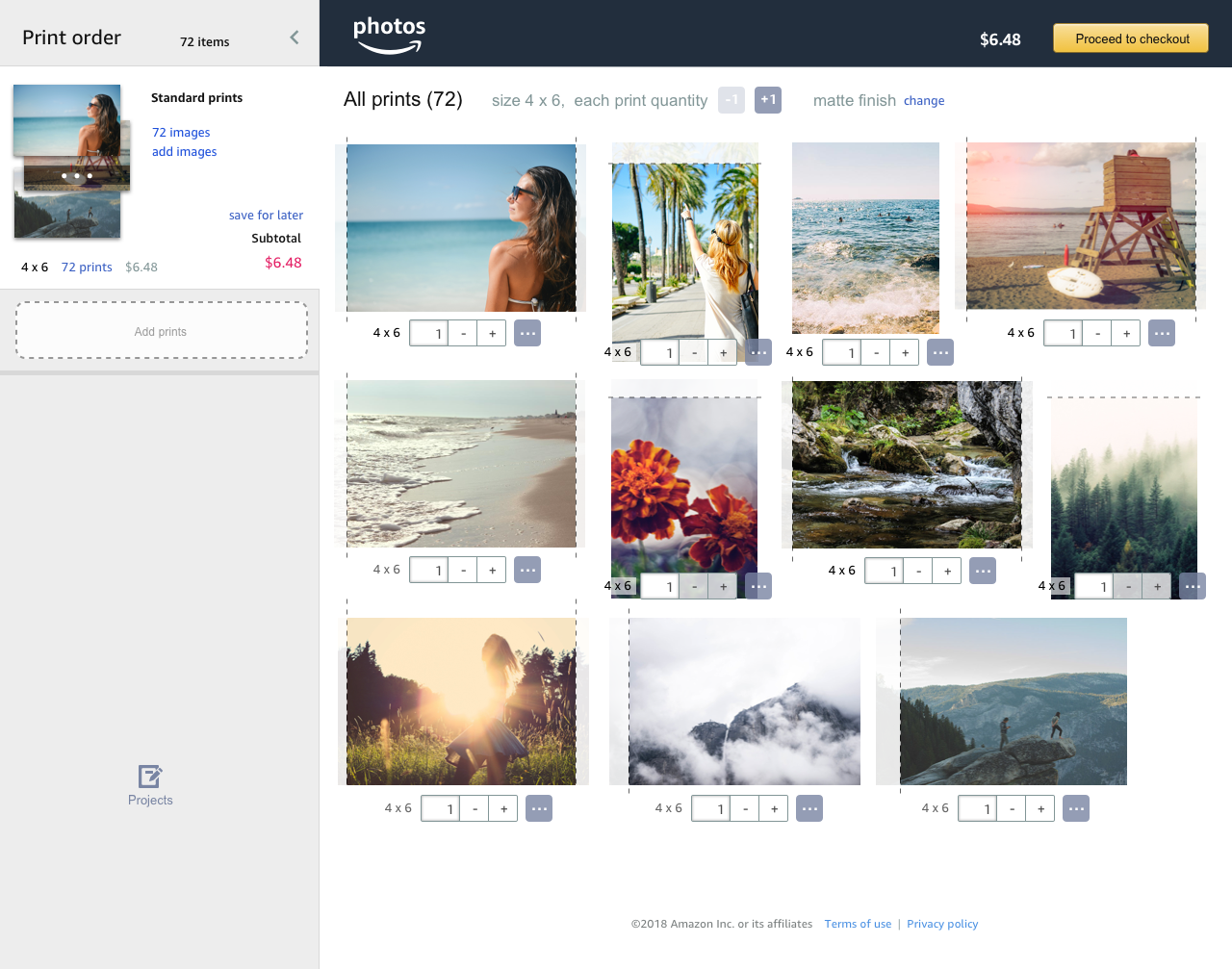Increase quantity of forest stream photo

(x=947, y=572)
